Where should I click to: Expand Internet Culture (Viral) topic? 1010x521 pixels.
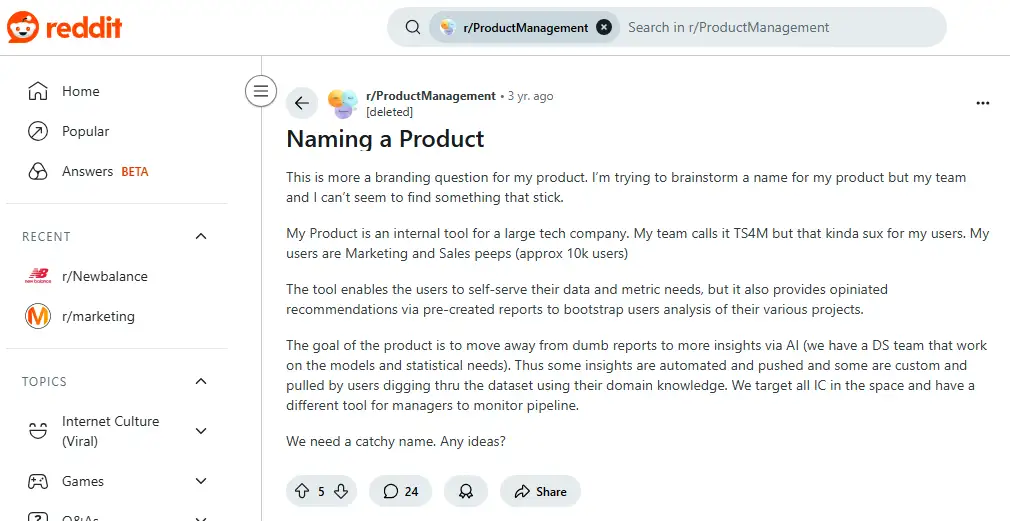point(201,431)
